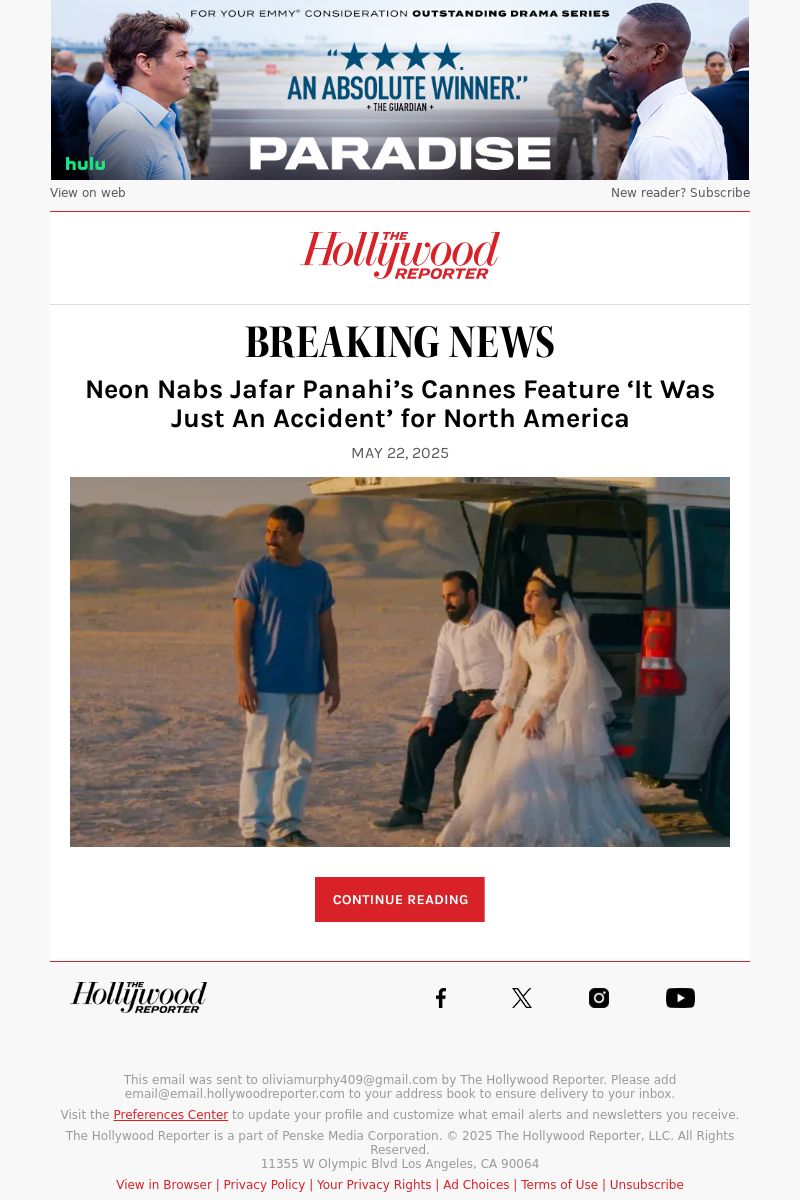Open the View on web link

pos(88,193)
